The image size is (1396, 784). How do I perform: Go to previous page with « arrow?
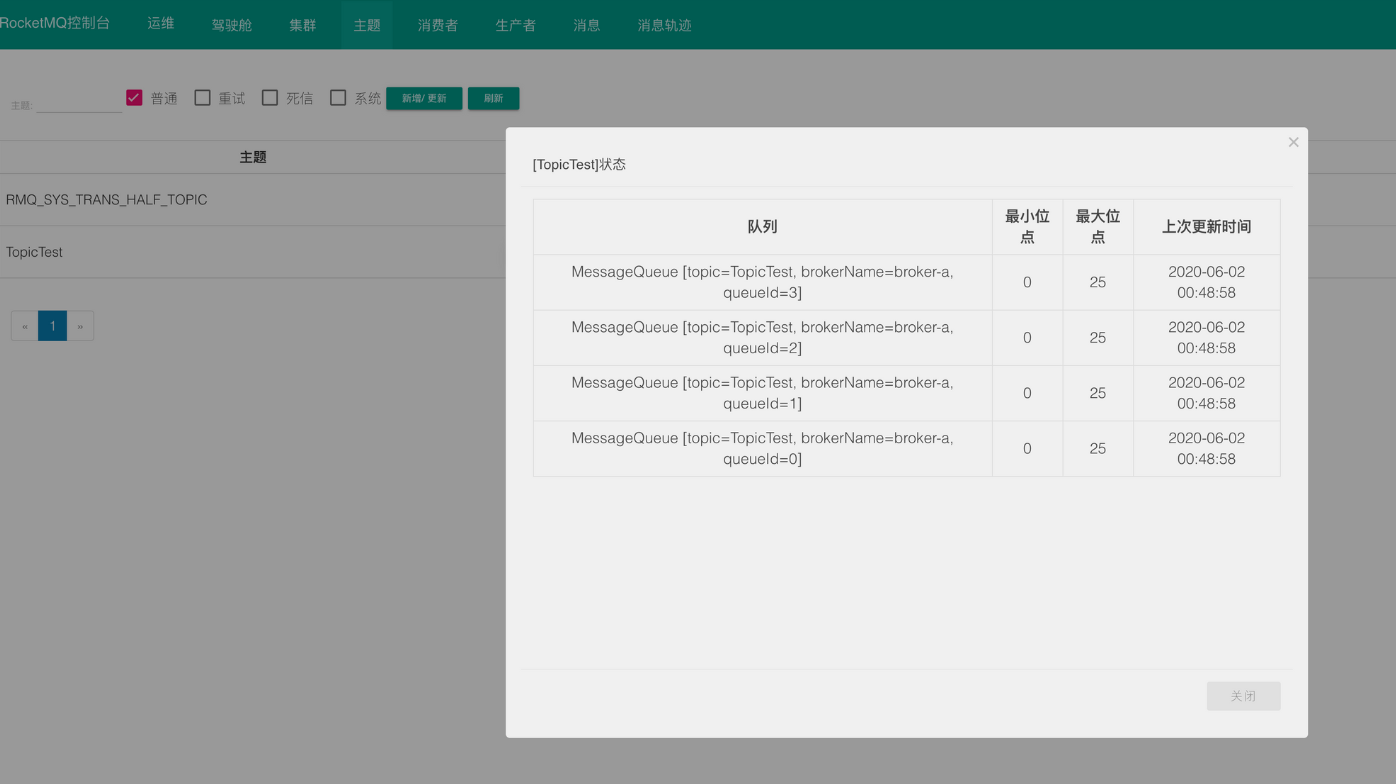coord(25,326)
